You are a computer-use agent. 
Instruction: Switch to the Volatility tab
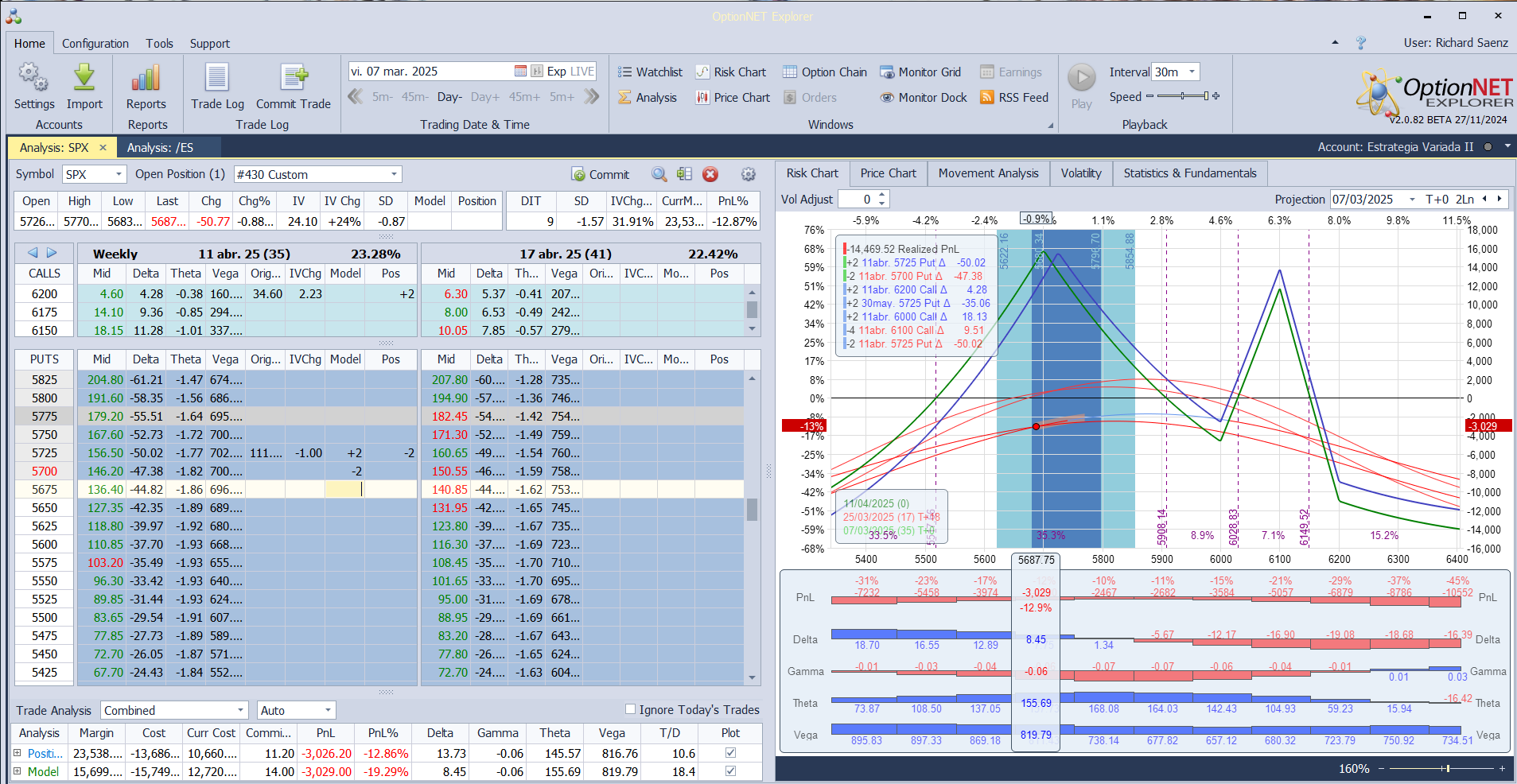pos(1081,173)
